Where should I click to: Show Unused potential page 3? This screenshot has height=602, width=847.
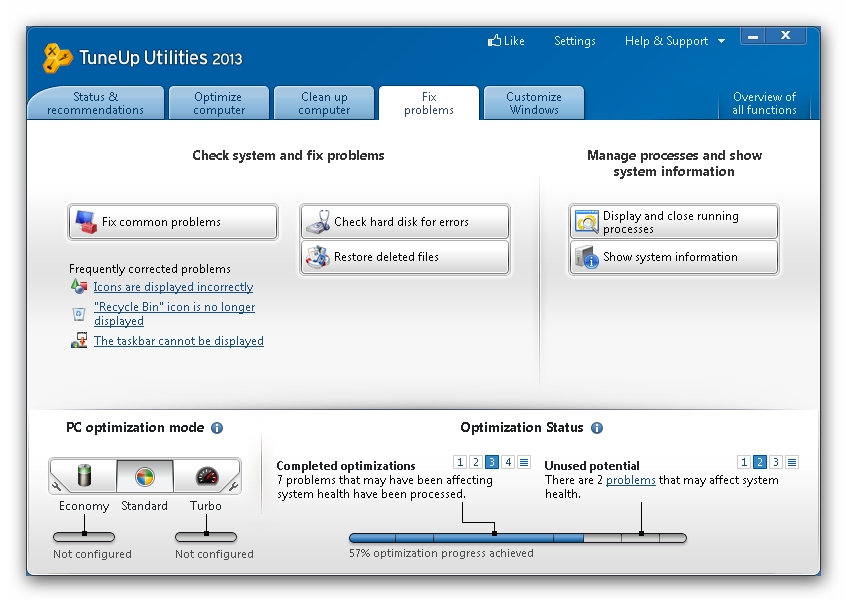(x=776, y=462)
